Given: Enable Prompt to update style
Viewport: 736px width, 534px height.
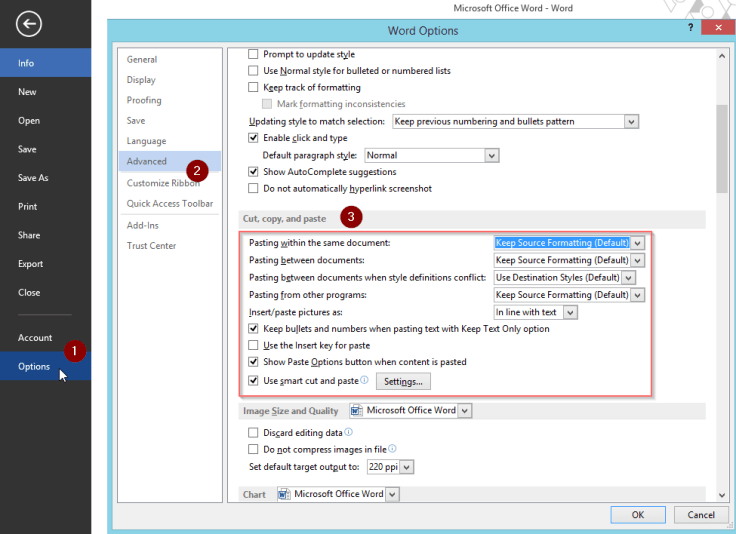Looking at the screenshot, I should [x=253, y=54].
